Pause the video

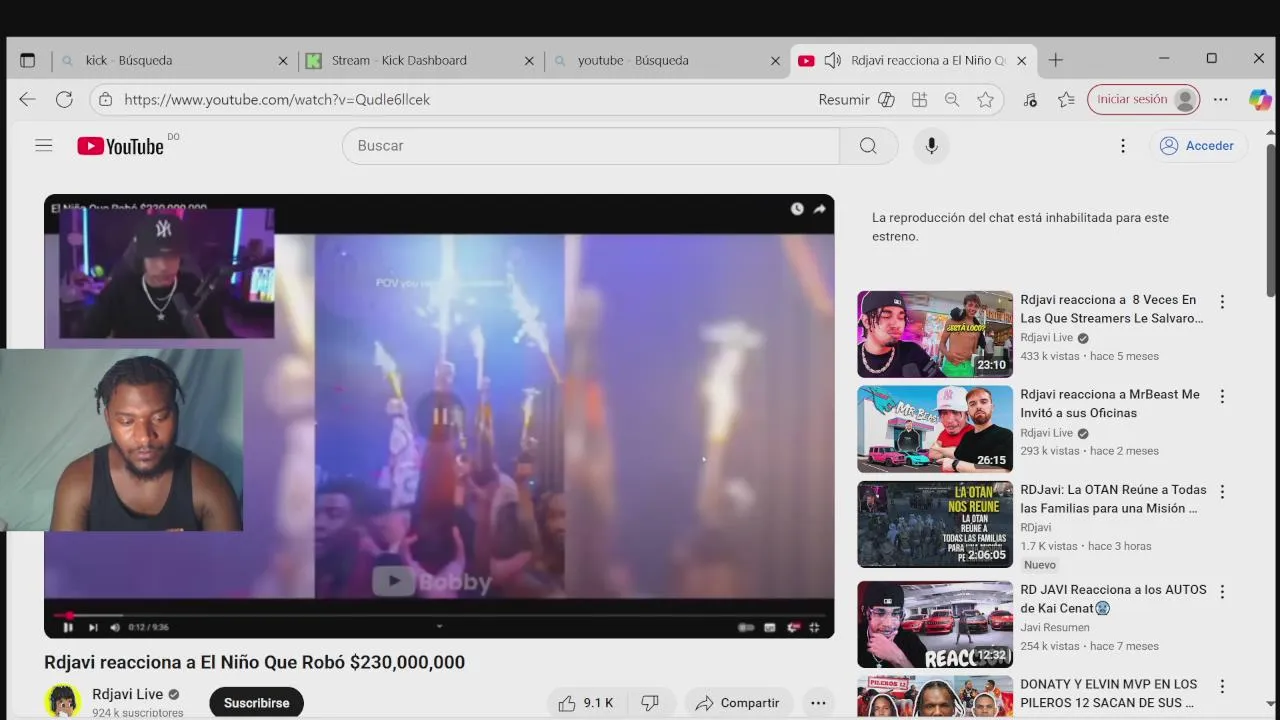pos(68,627)
